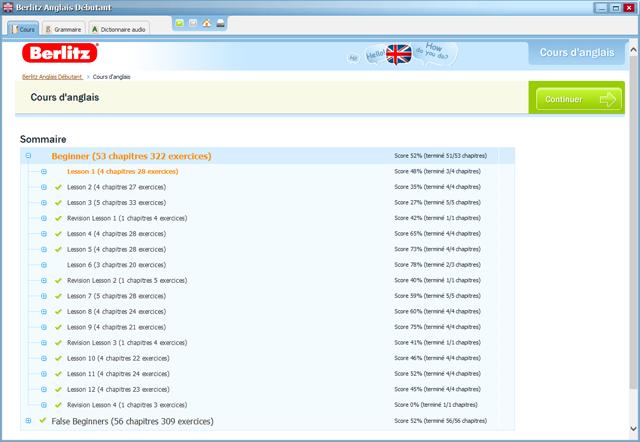Click scrollbar down arrow
Screen dimensions: 640x442
[x=633, y=429]
